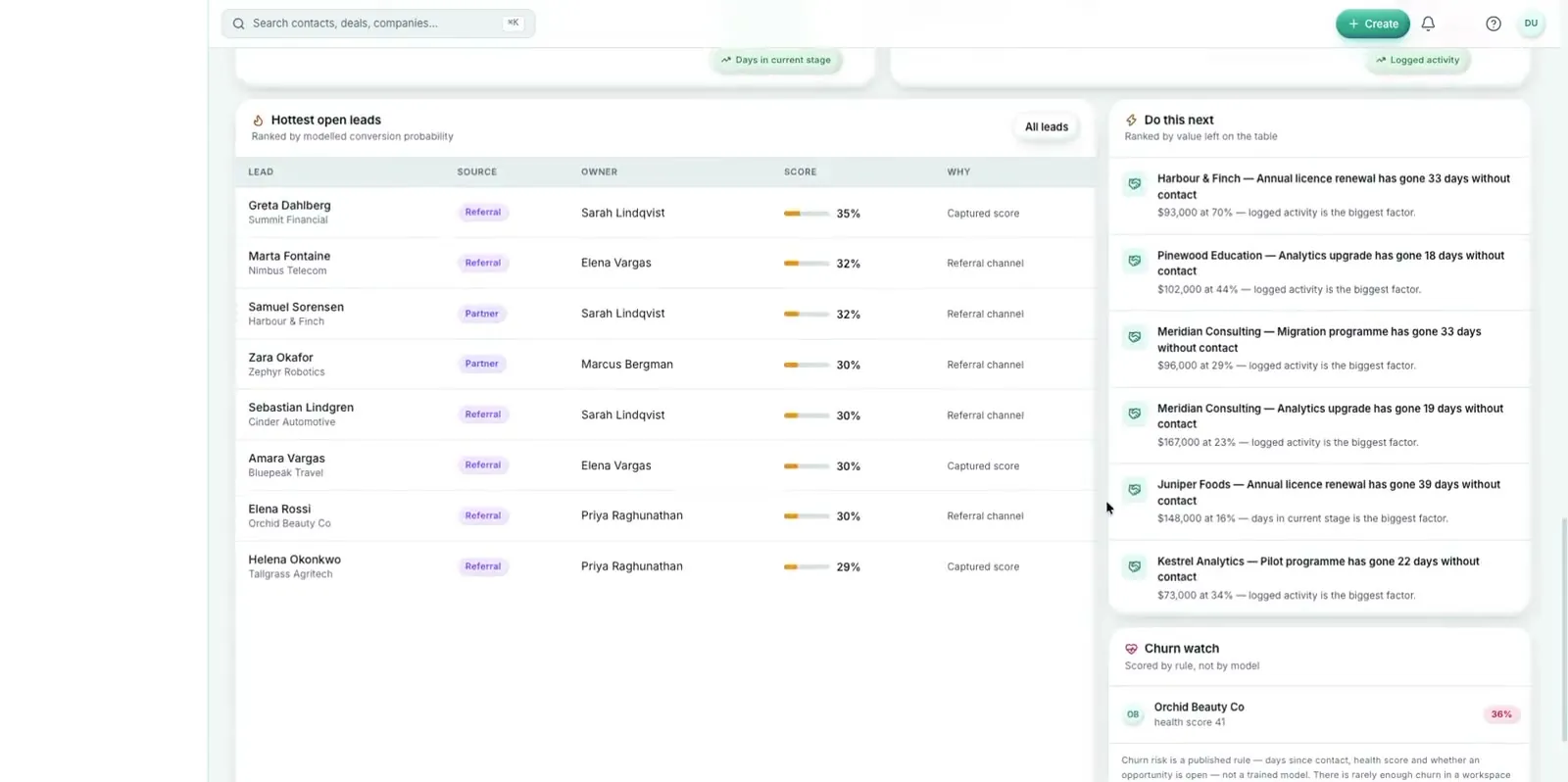Click the Meridian Consulting Migration programme icon
The image size is (1568, 782).
pyautogui.click(x=1135, y=337)
